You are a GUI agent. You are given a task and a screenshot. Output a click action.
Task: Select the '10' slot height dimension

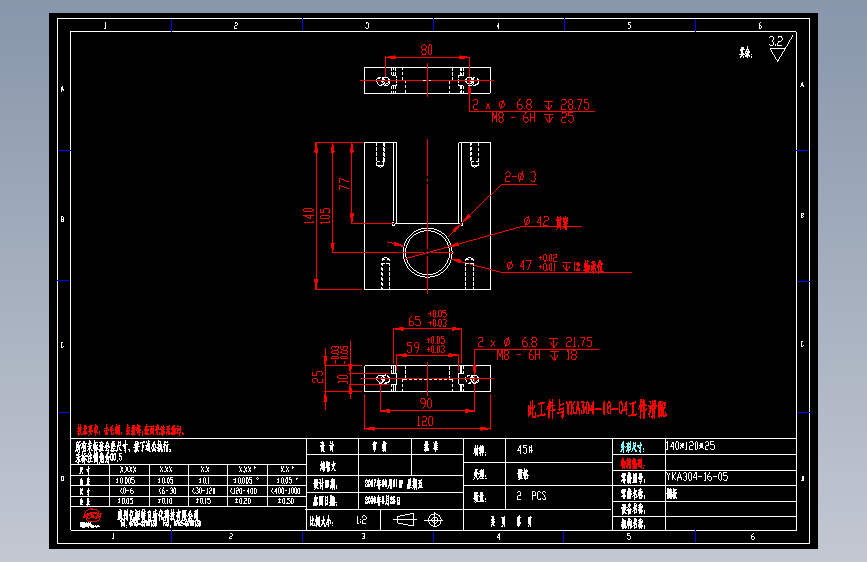(x=343, y=379)
